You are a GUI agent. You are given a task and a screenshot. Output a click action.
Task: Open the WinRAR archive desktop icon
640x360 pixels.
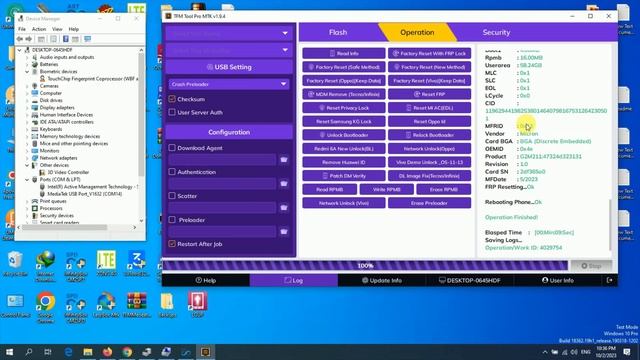[x=137, y=305]
